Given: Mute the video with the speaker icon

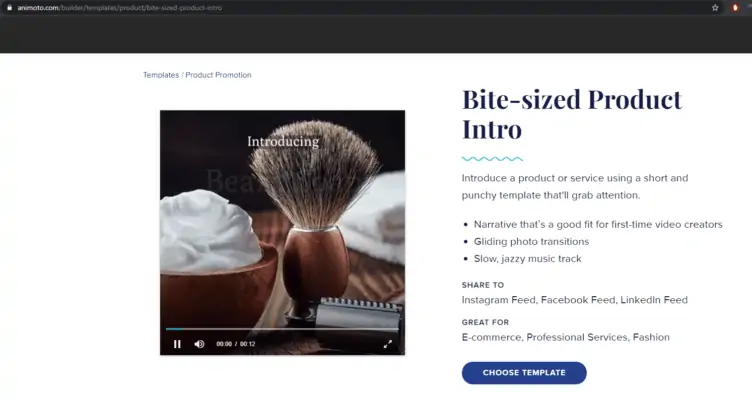Looking at the screenshot, I should pyautogui.click(x=199, y=344).
